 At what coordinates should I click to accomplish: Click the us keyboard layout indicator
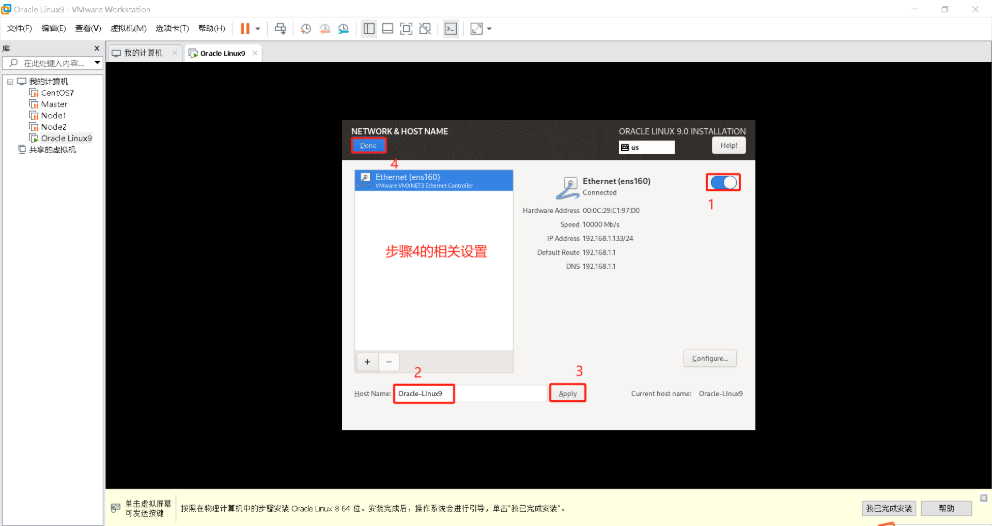click(647, 147)
